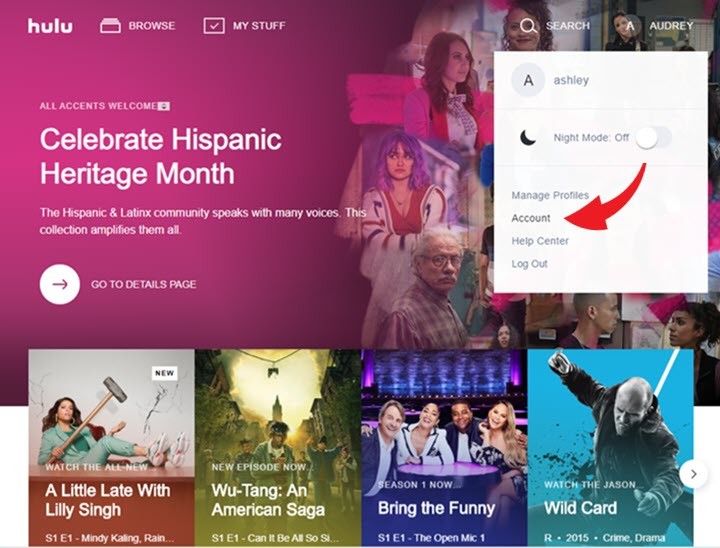Open the Wild Card movie card

click(610, 447)
